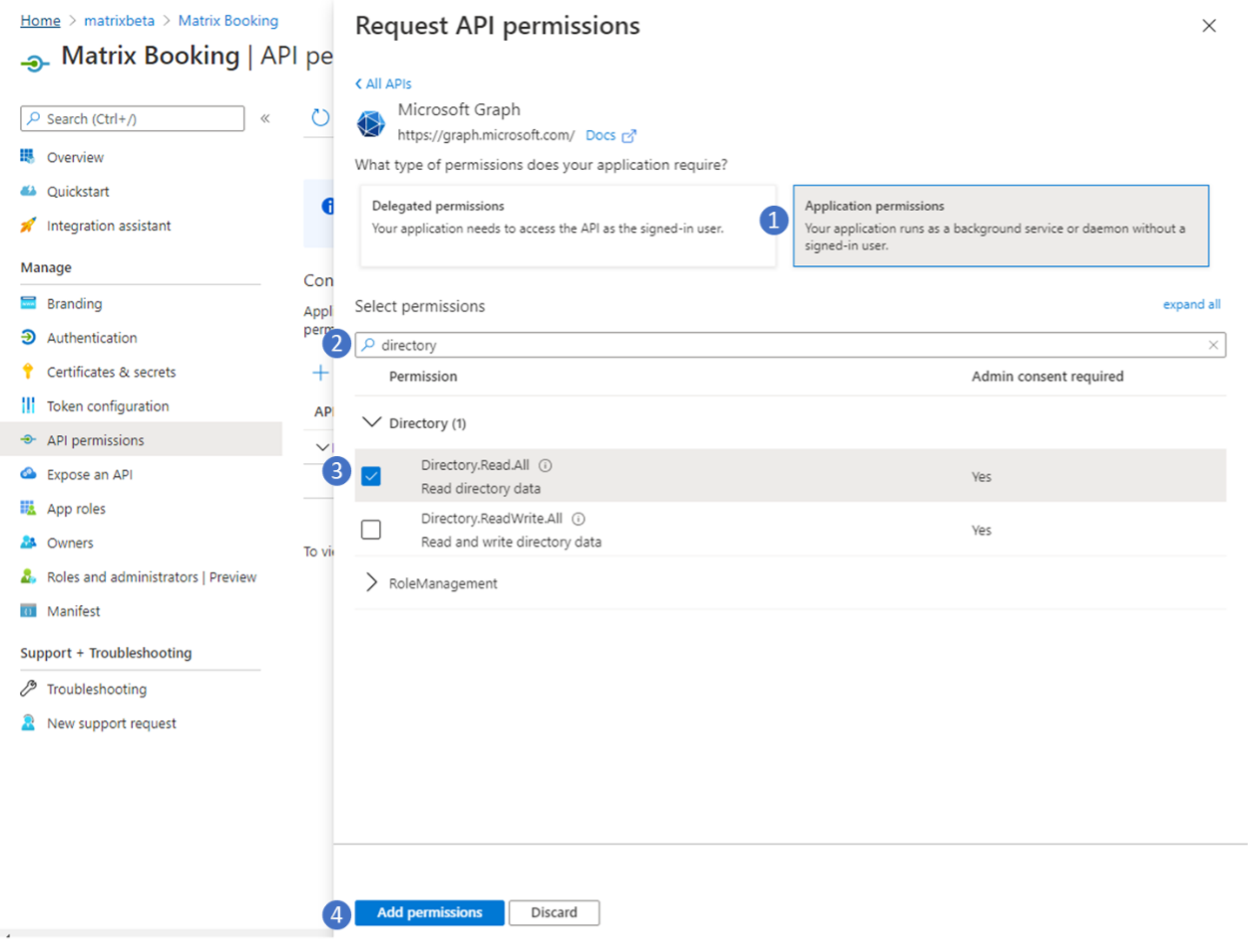Click the refresh icon behind the panel

[x=320, y=118]
